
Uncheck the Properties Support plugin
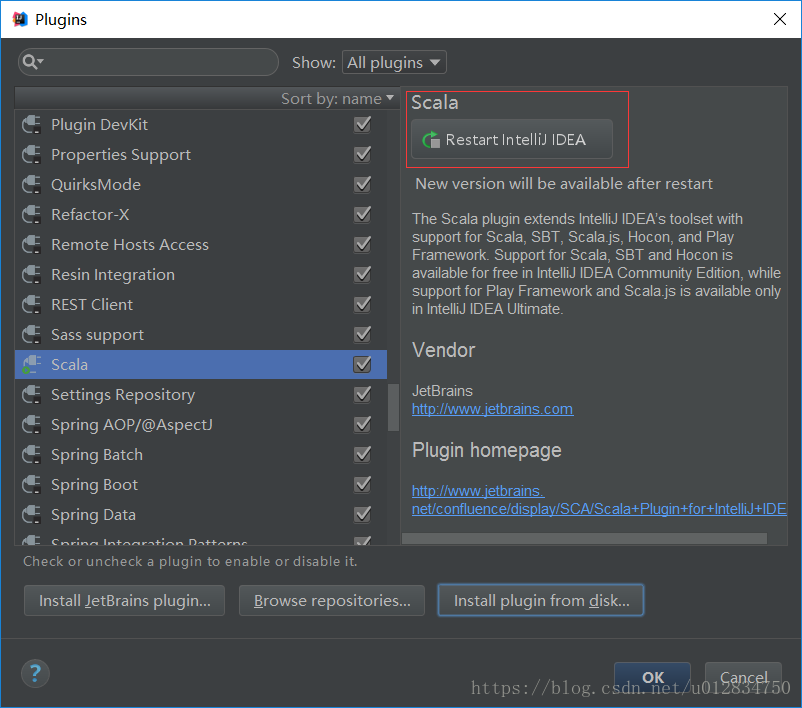pos(362,154)
